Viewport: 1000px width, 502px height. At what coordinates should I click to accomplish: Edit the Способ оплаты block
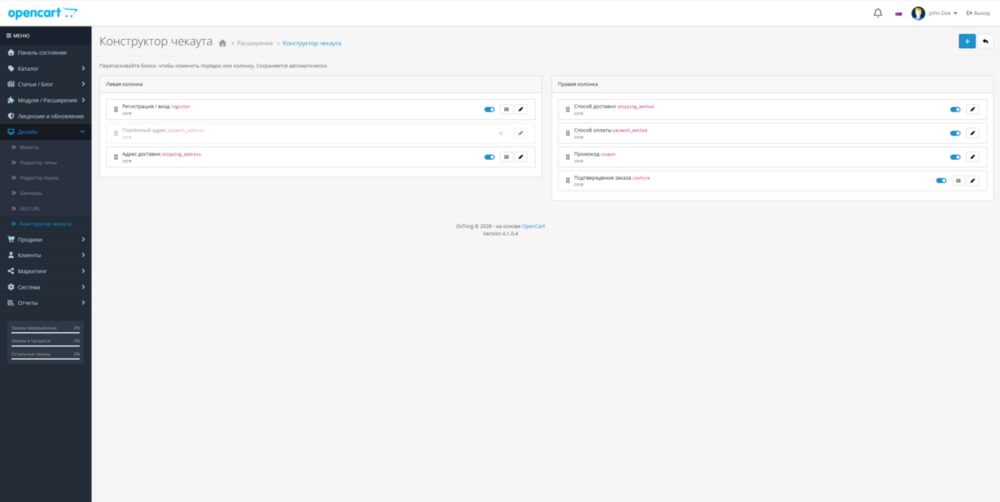pos(973,133)
